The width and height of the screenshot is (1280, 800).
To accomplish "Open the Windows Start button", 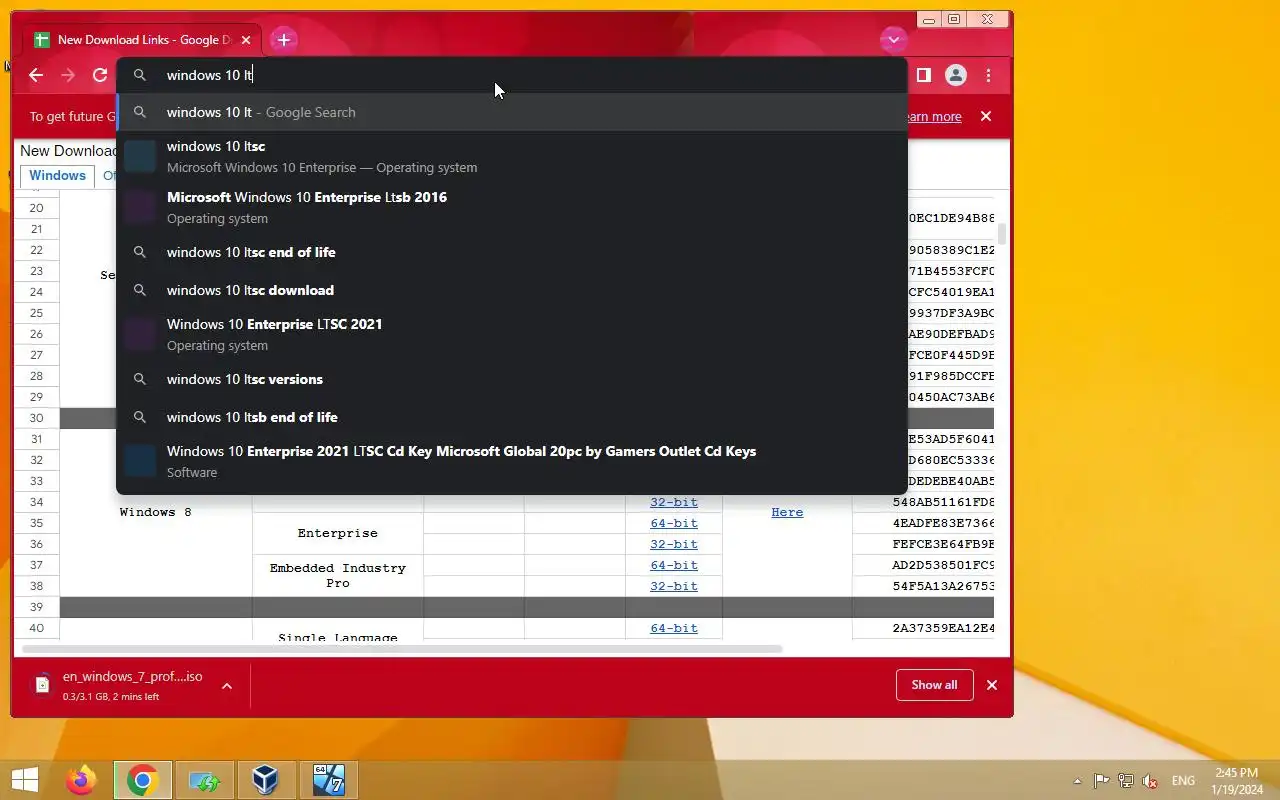I will click(x=24, y=780).
